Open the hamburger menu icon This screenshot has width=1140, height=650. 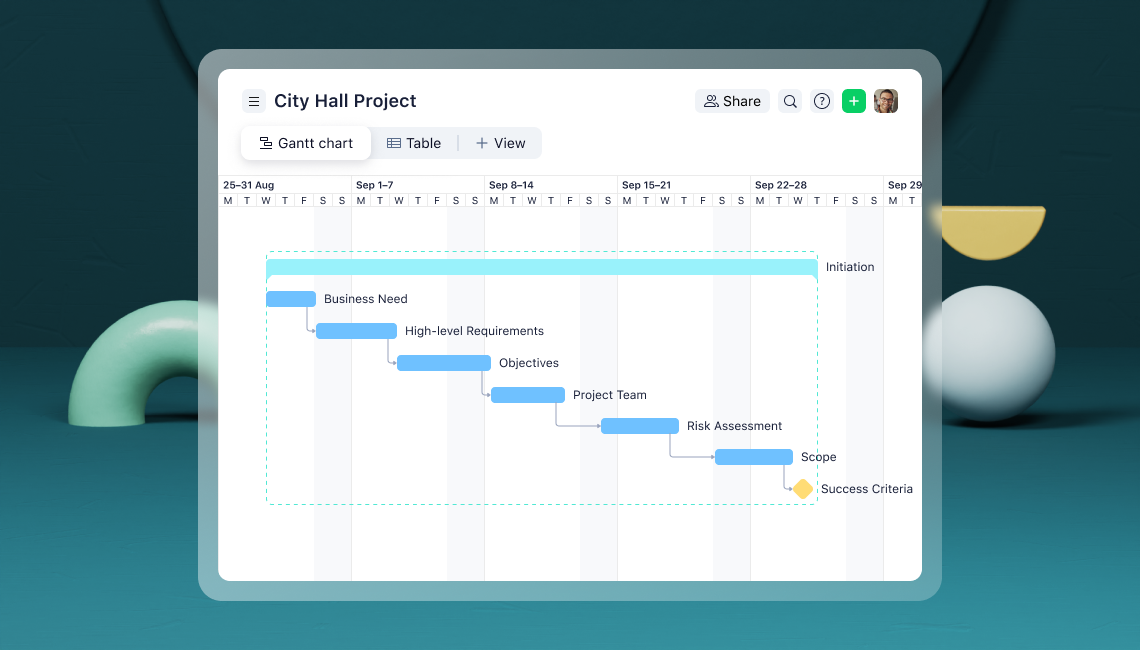pyautogui.click(x=253, y=101)
